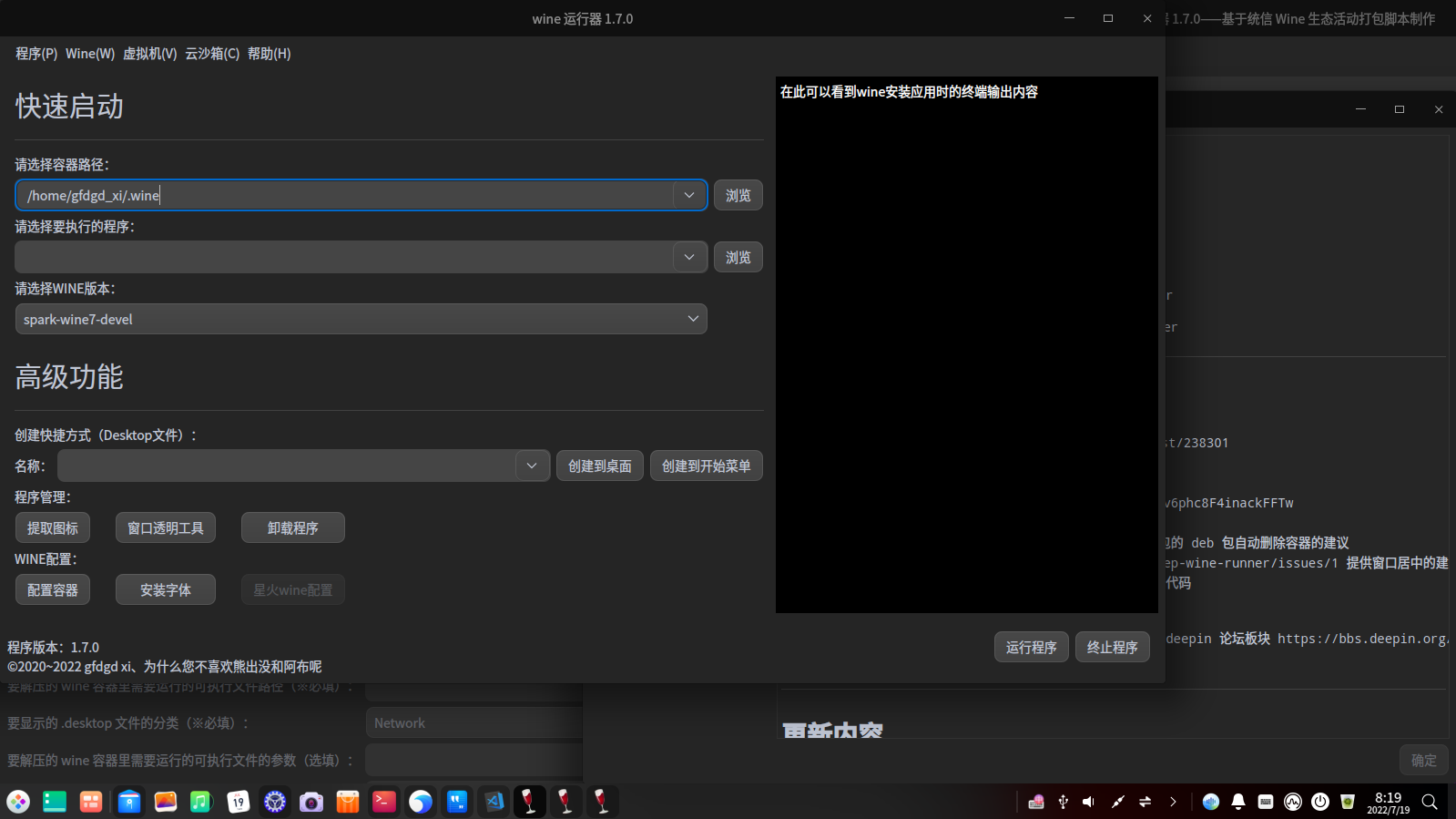Open the system monitor tray icon

point(1293,802)
